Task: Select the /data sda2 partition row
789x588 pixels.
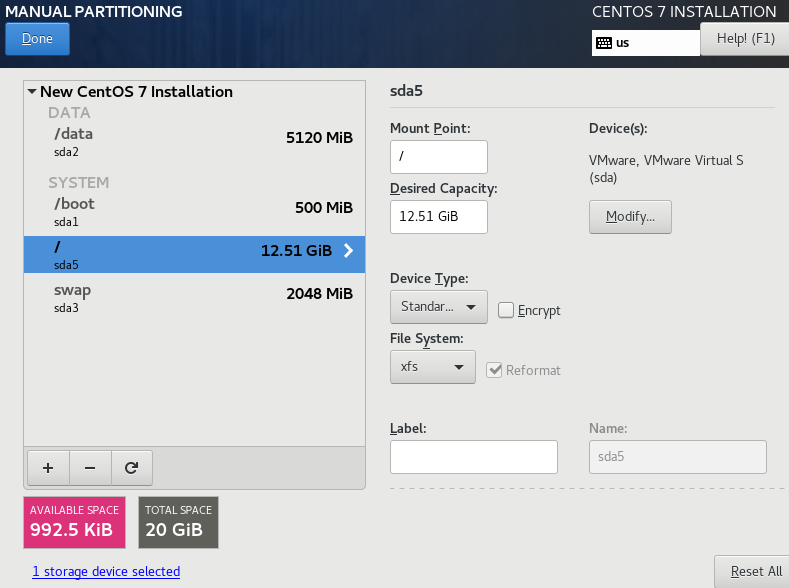Action: (x=194, y=142)
